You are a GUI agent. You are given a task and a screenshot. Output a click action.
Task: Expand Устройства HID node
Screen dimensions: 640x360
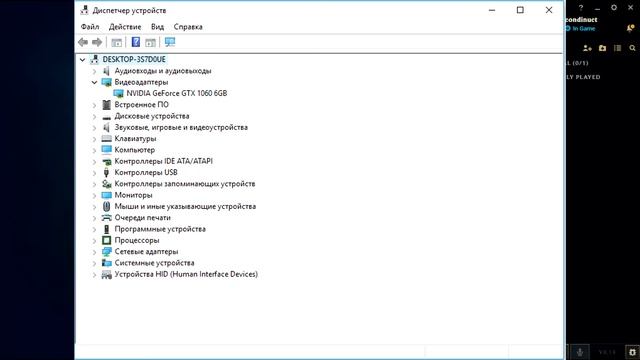click(x=94, y=275)
